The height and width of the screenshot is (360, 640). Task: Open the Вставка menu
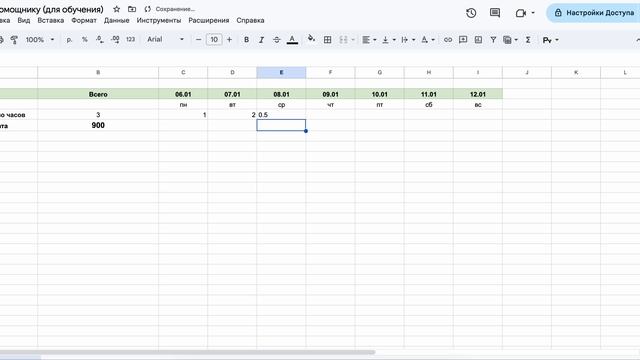(x=51, y=20)
